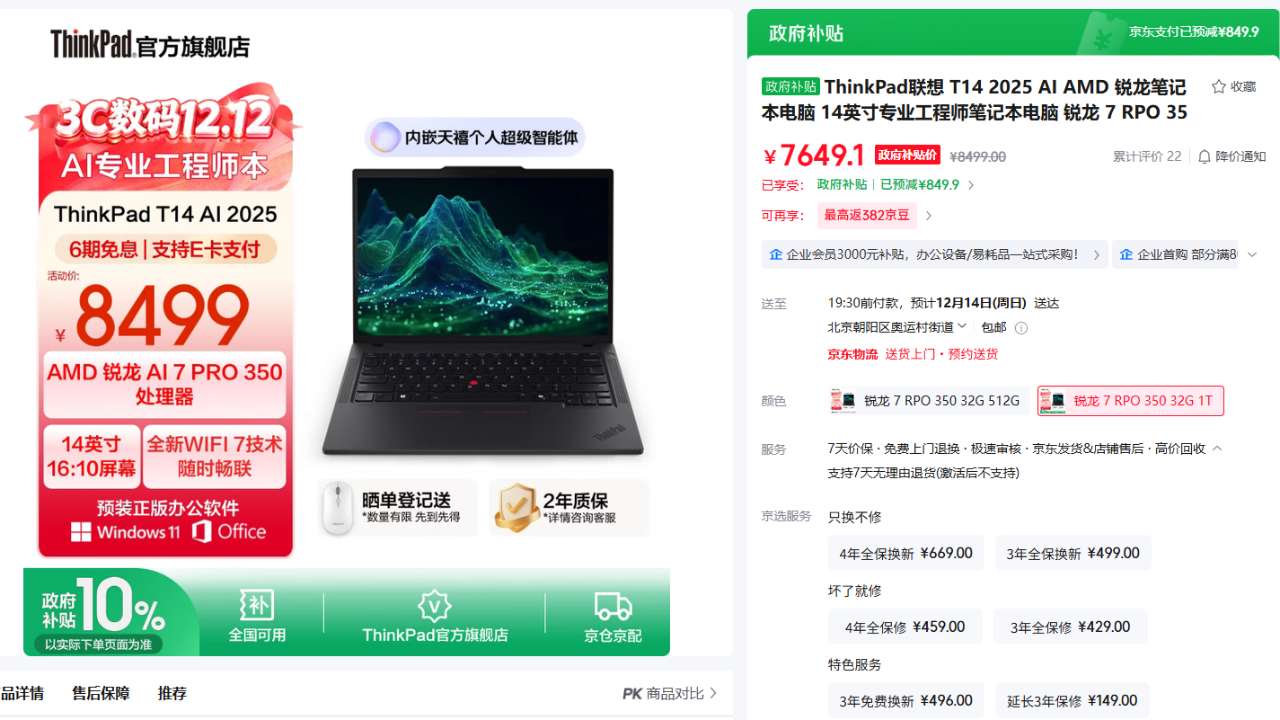This screenshot has height=720, width=1280.
Task: Click the bell icon for price-drop alerts
Action: (1204, 156)
